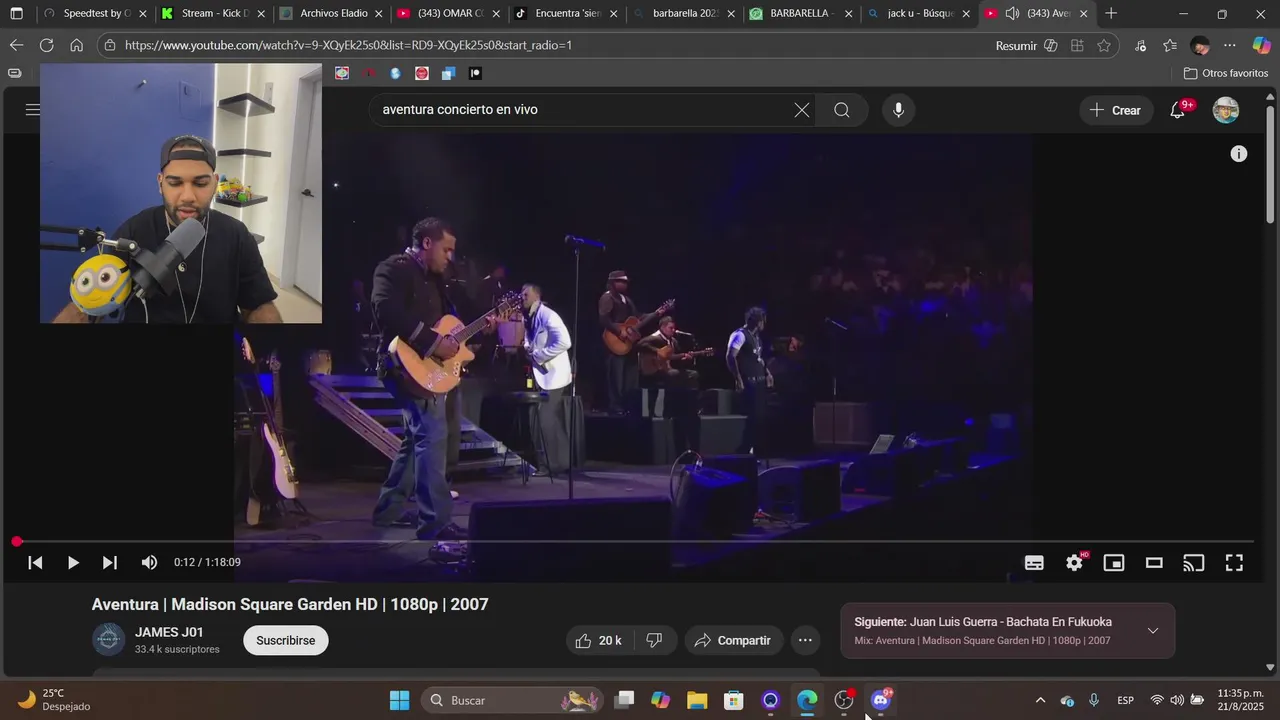Start voice search with the microphone

tap(898, 110)
